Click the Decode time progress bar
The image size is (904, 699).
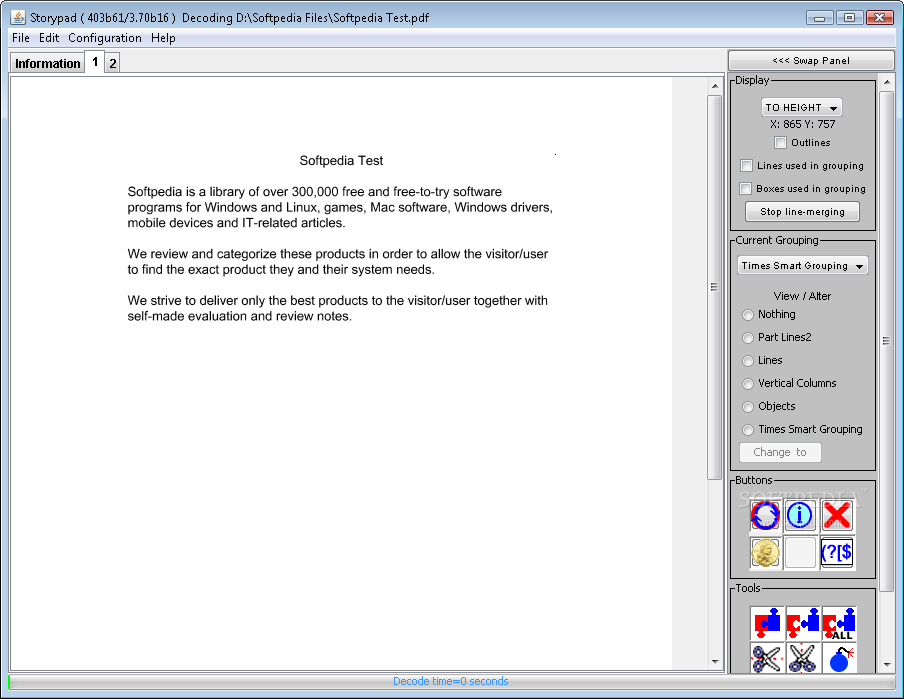[x=451, y=681]
